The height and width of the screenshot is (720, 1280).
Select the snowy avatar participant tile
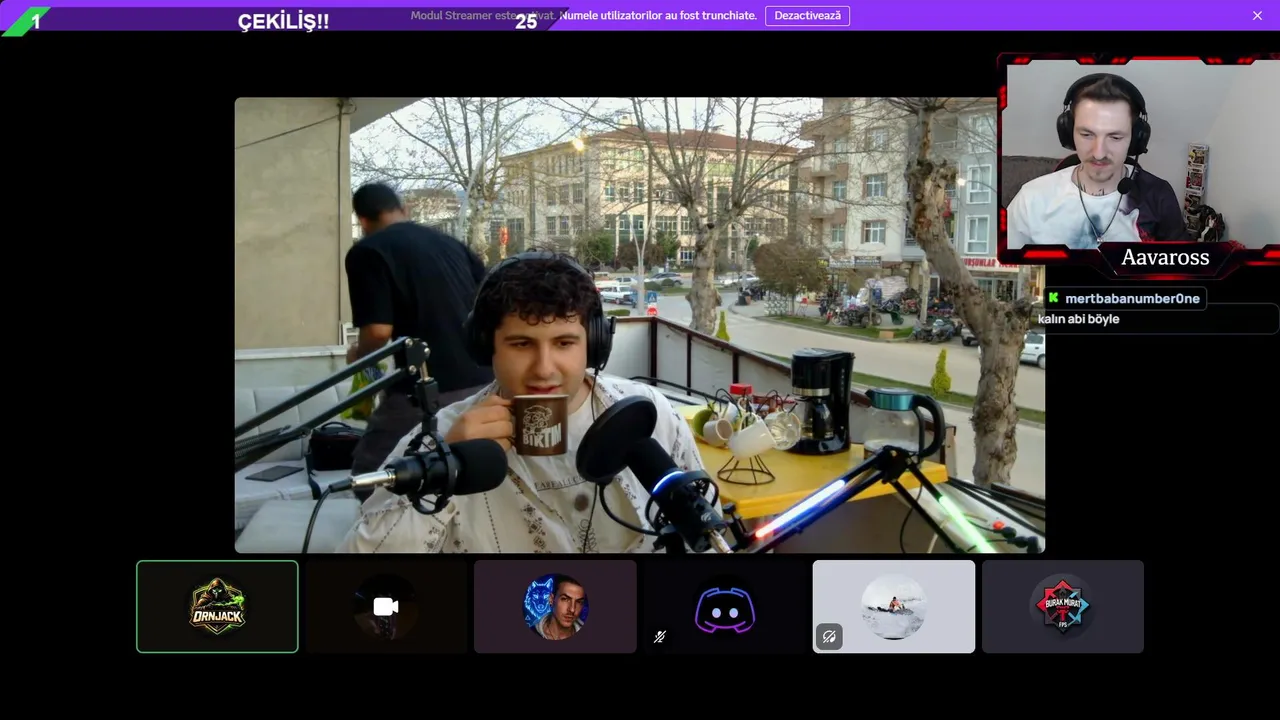pos(894,606)
